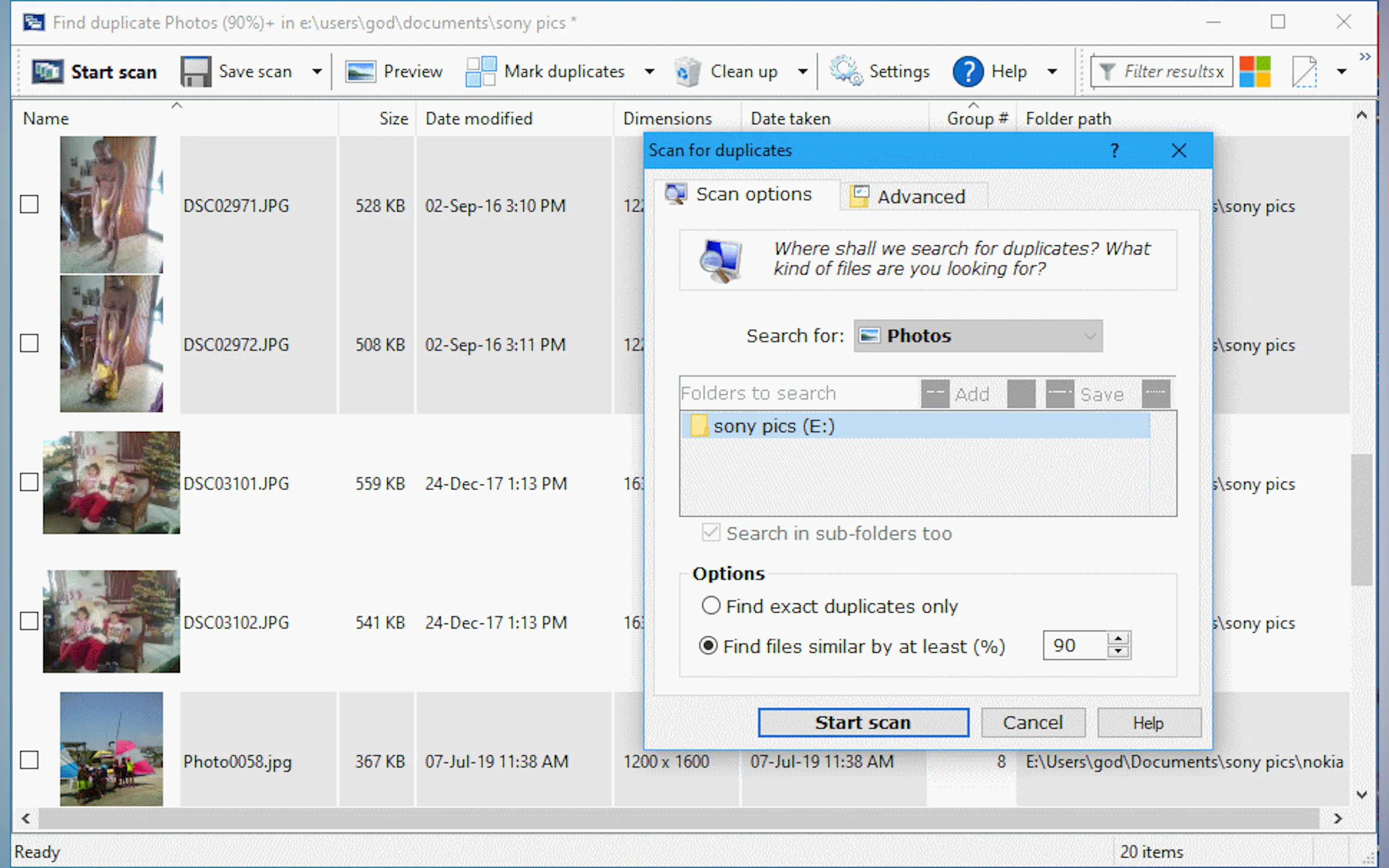The width and height of the screenshot is (1389, 868).
Task: Tick checkbox beside Photo0058.jpg
Action: pos(30,760)
